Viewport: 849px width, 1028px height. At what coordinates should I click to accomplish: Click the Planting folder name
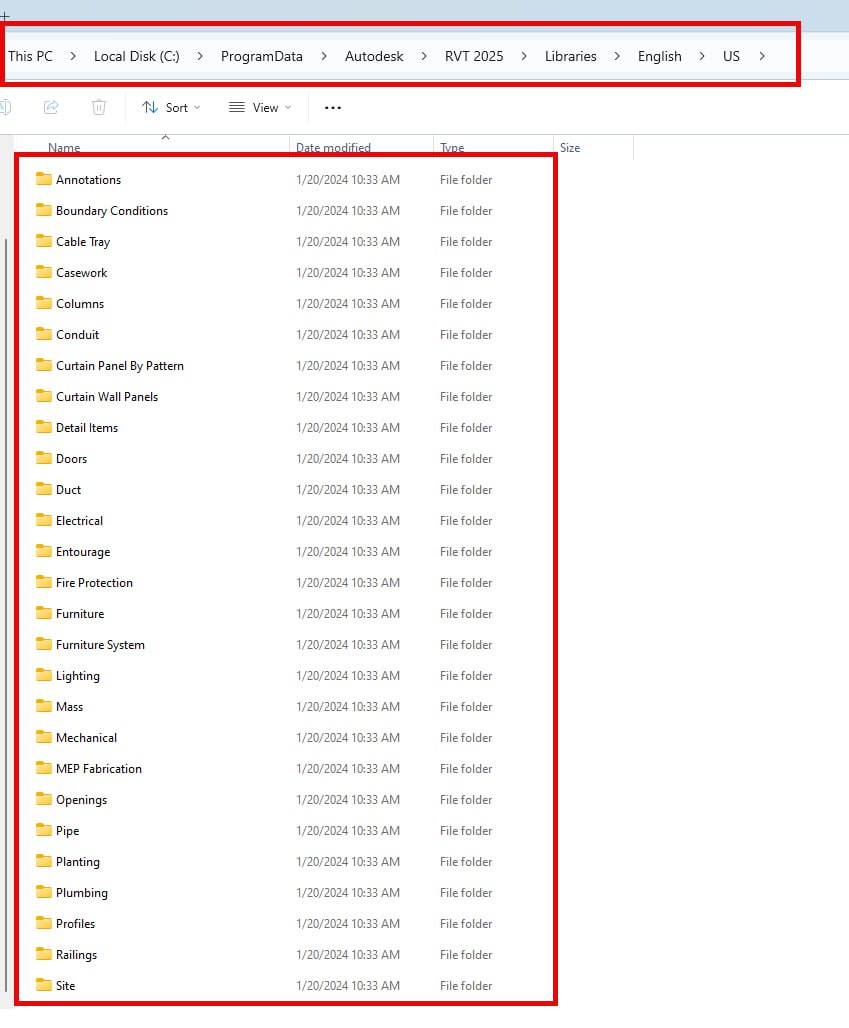click(78, 861)
